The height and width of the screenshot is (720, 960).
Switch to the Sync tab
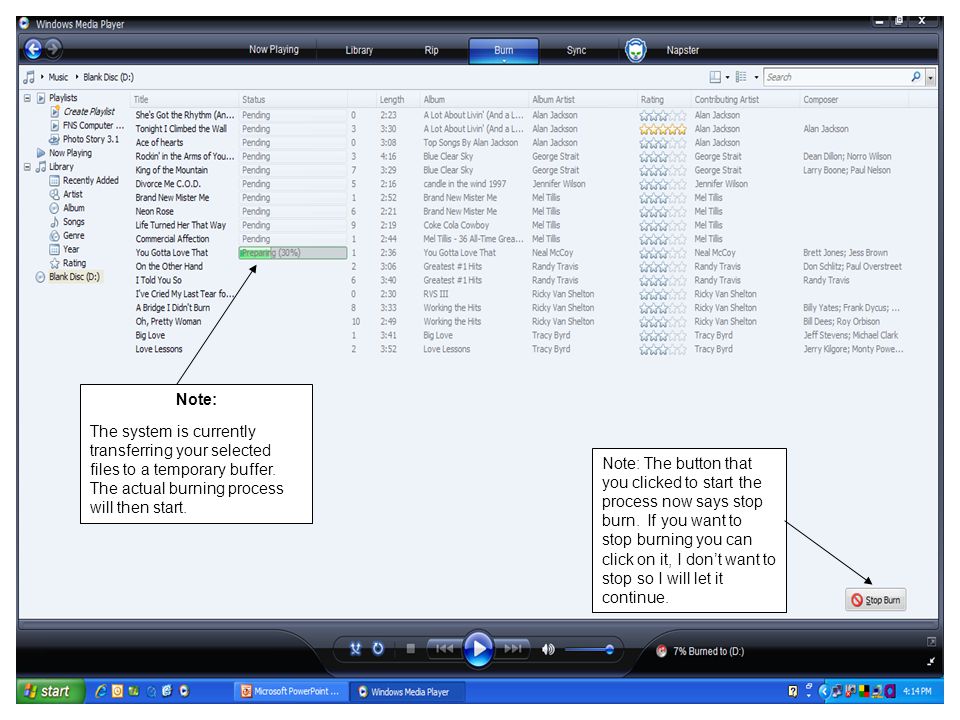pyautogui.click(x=576, y=50)
